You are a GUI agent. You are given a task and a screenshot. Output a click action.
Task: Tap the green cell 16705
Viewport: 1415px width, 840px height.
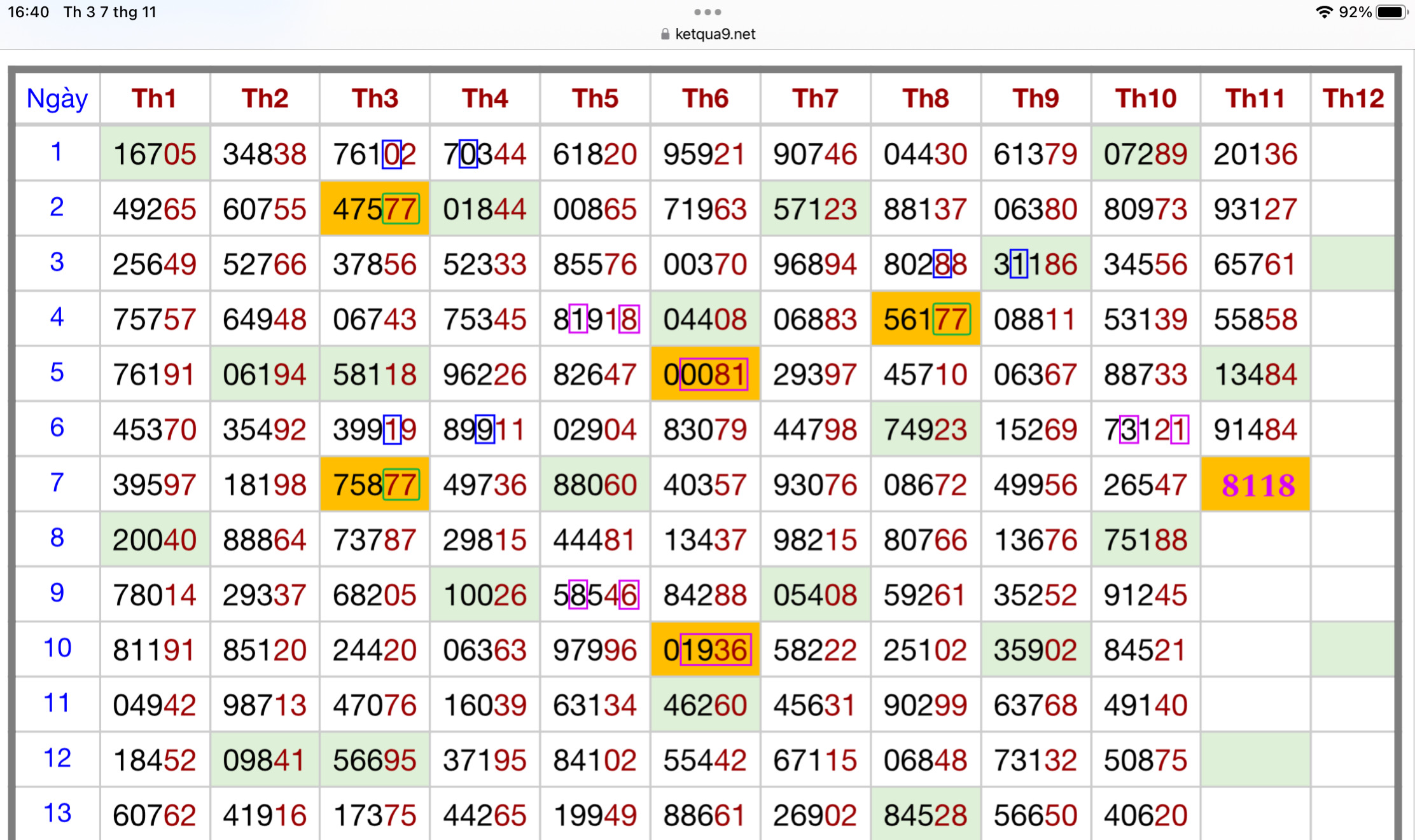tap(155, 154)
